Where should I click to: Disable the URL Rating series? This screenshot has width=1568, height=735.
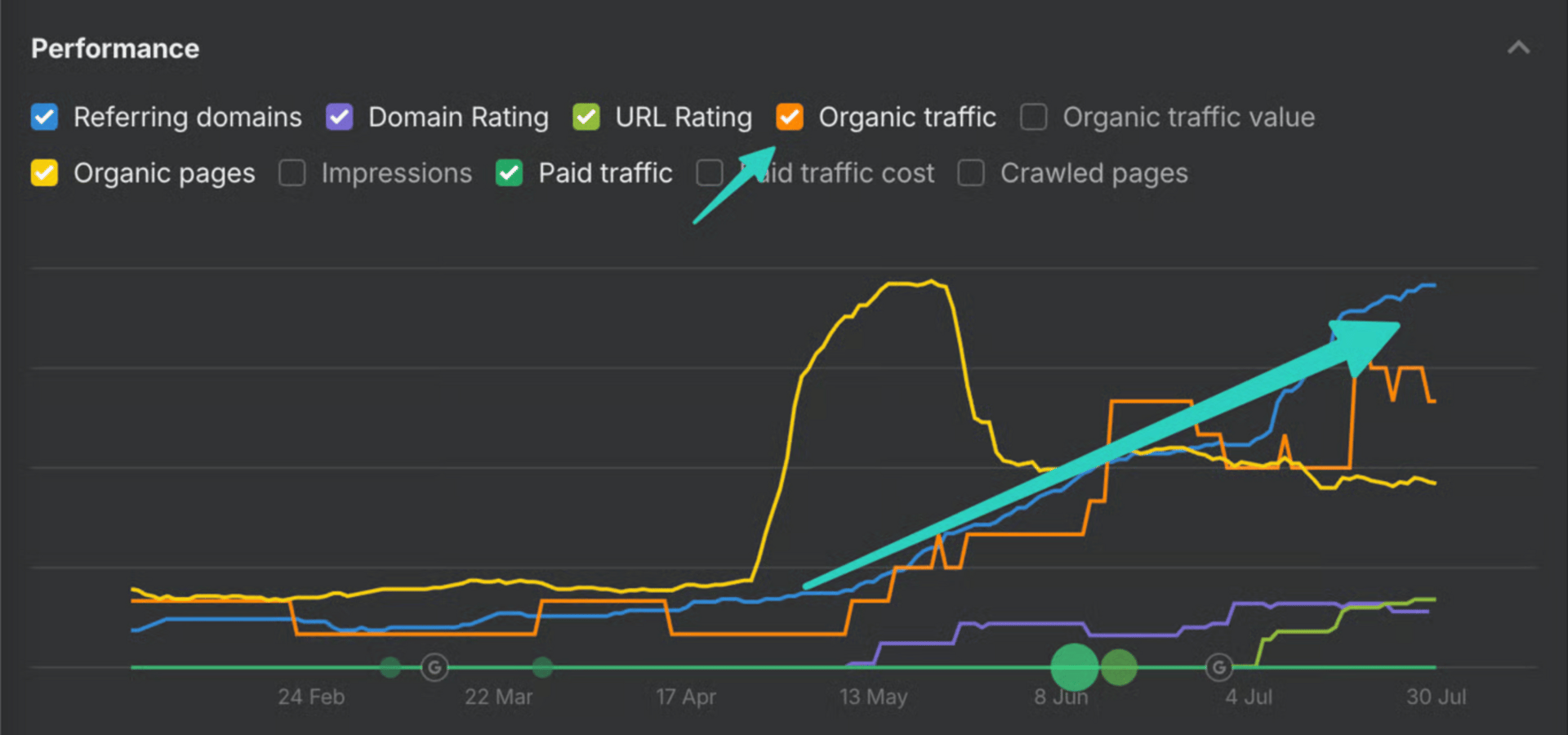pyautogui.click(x=586, y=117)
